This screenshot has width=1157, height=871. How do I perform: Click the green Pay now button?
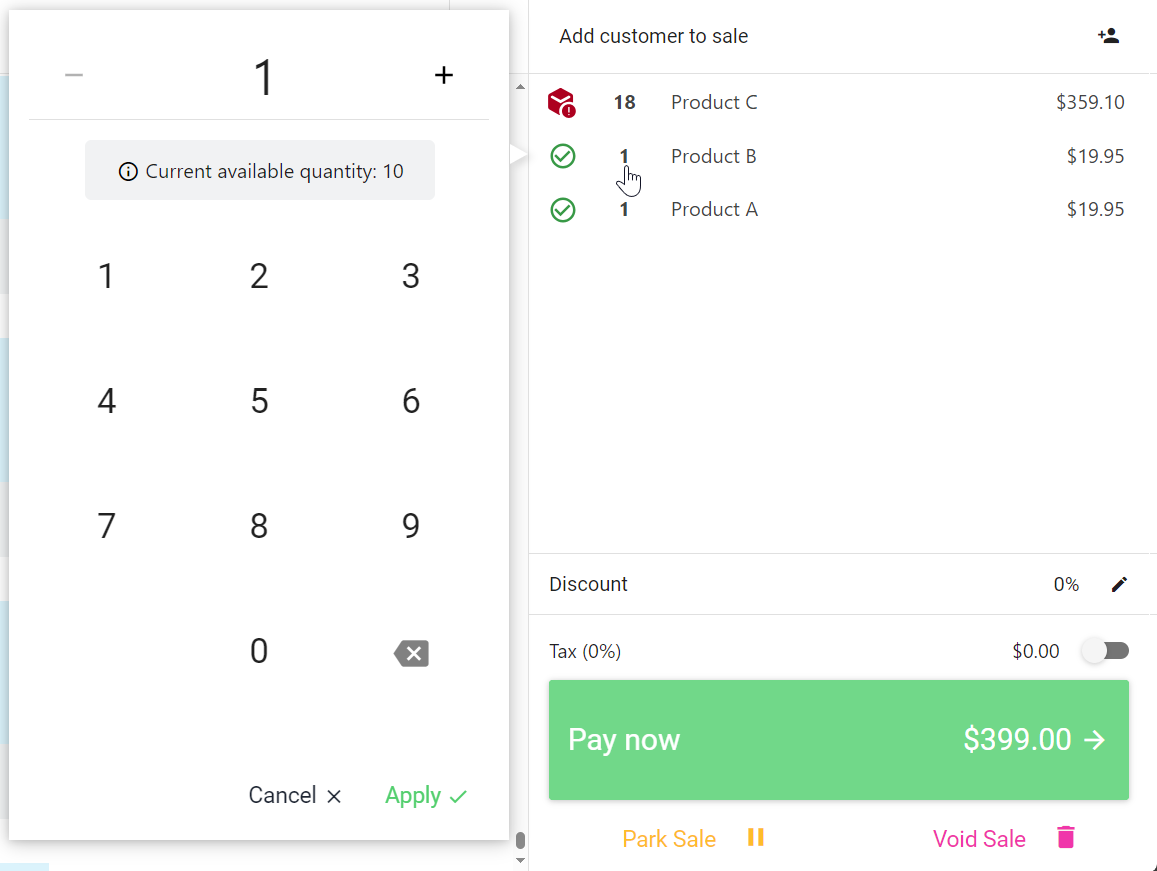[x=838, y=740]
